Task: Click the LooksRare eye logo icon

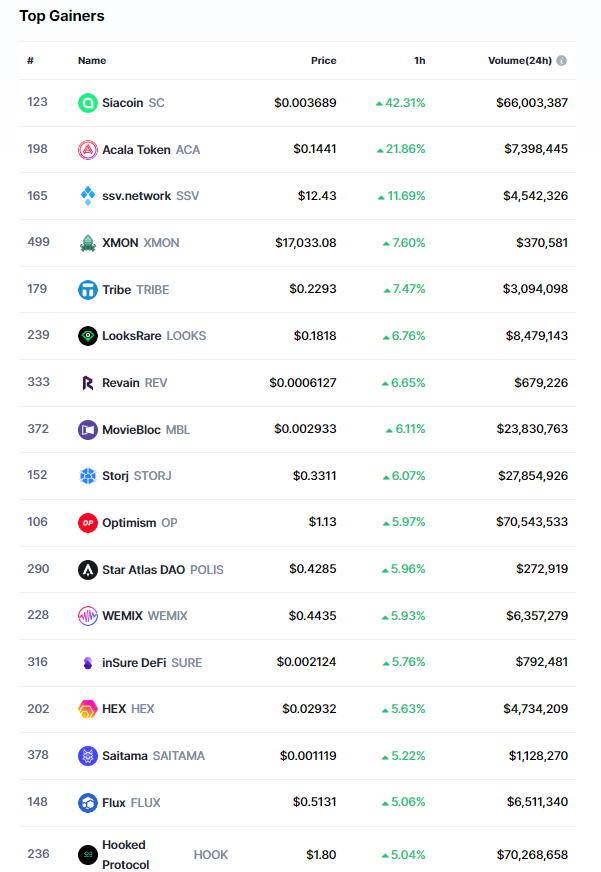Action: coord(88,336)
